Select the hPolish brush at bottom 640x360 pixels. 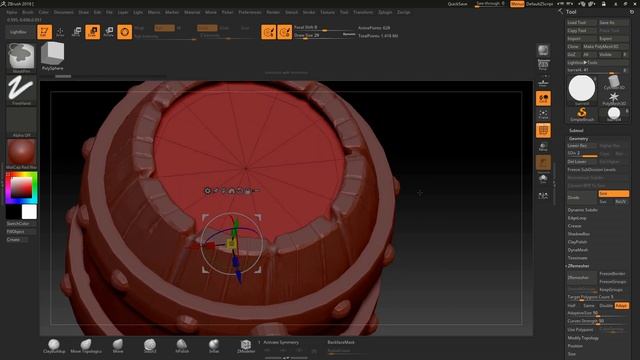182,346
